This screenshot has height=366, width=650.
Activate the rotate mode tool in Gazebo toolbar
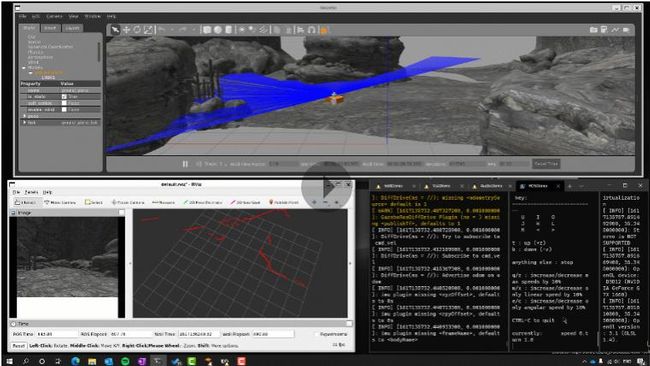pyautogui.click(x=137, y=29)
